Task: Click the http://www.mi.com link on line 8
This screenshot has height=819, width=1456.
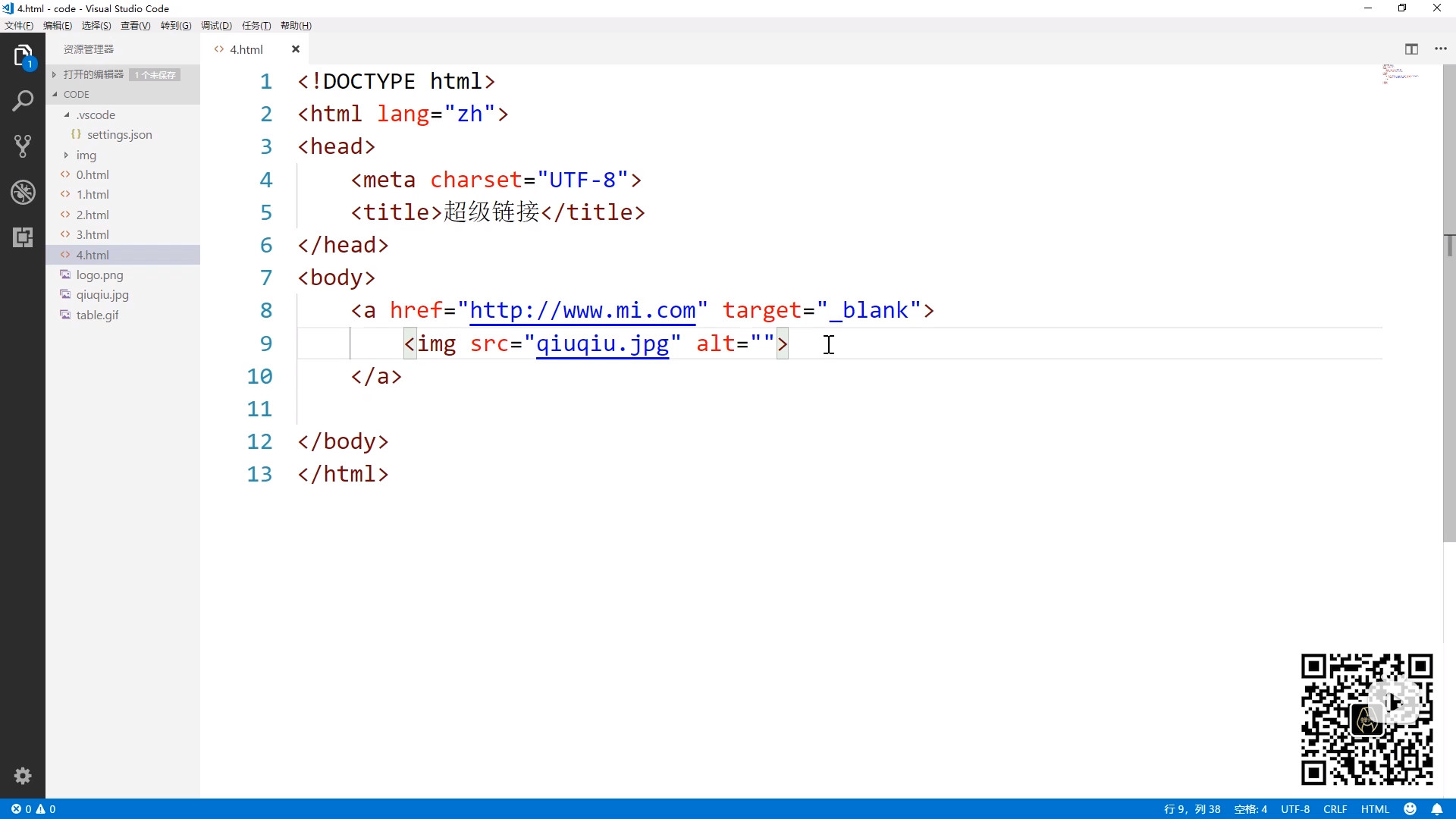Action: 583,310
